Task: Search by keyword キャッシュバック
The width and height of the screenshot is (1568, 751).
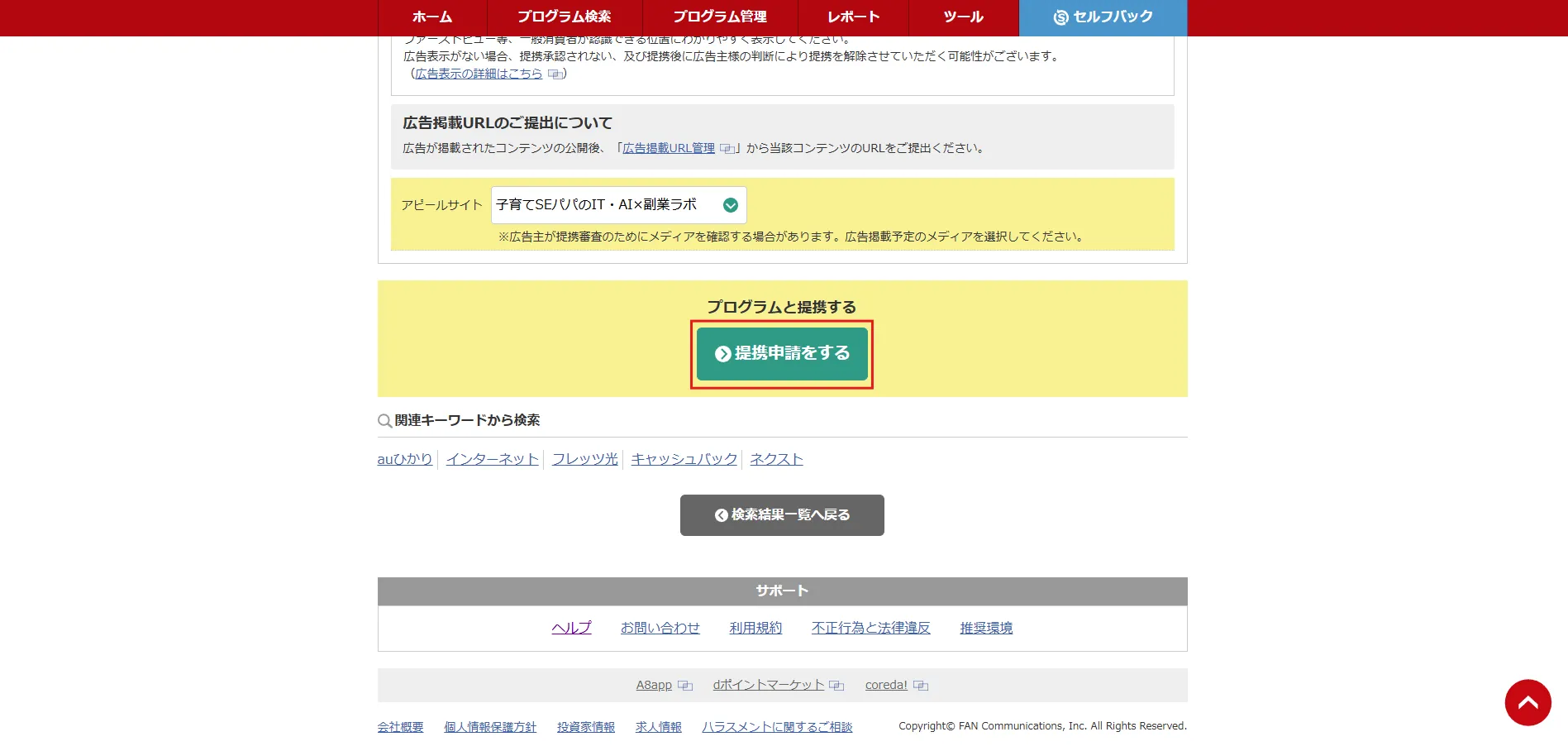Action: (684, 459)
